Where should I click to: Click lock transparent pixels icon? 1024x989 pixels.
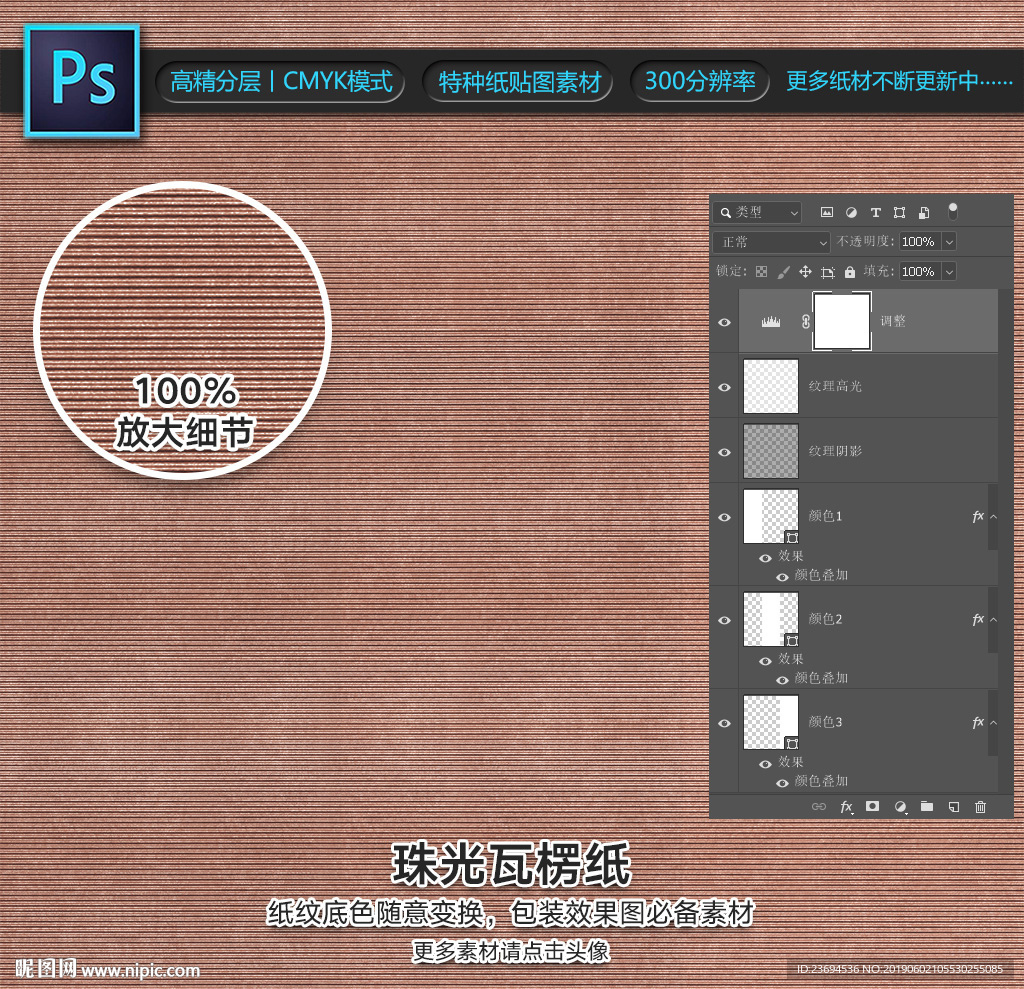tap(761, 272)
